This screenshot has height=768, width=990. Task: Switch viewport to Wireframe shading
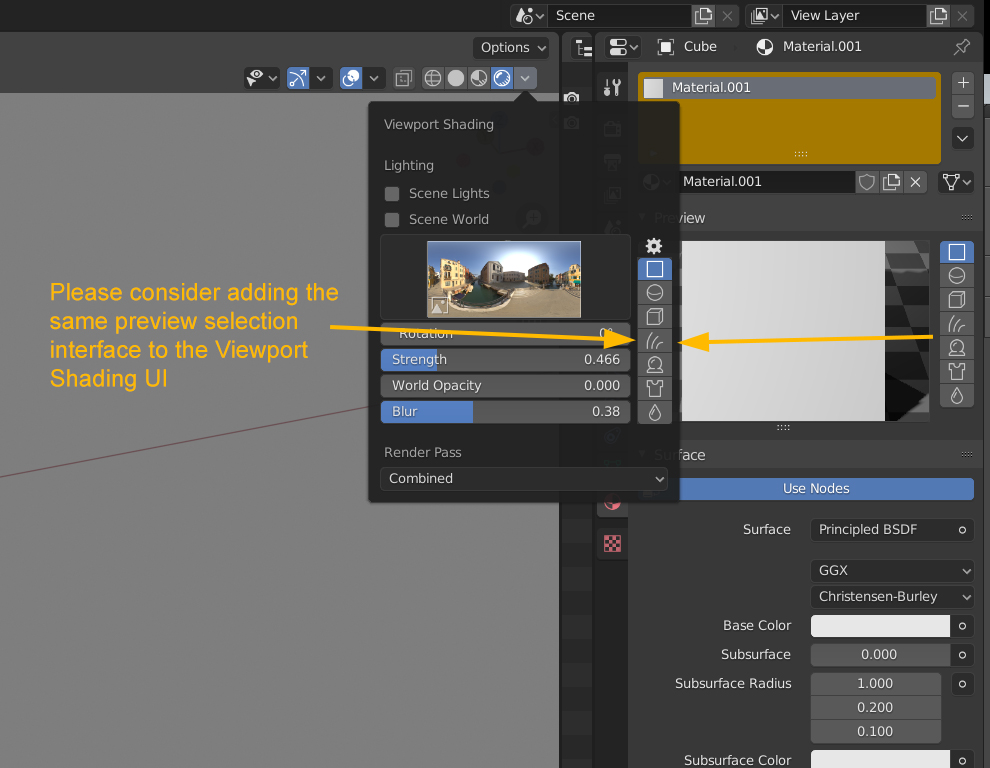[432, 78]
